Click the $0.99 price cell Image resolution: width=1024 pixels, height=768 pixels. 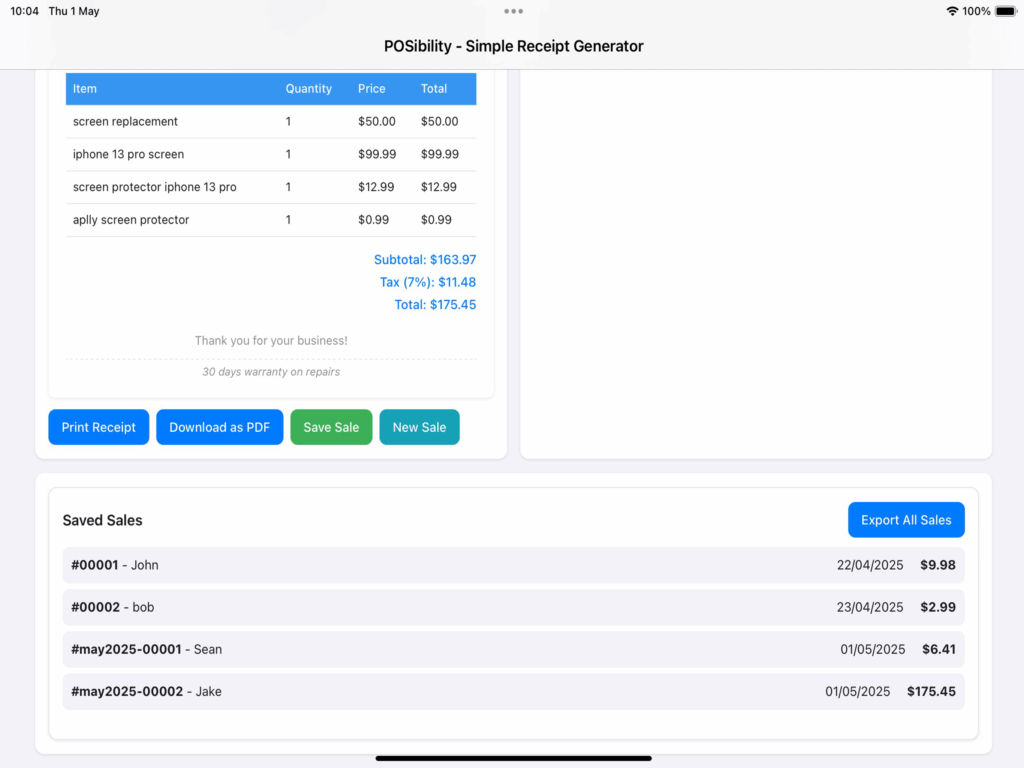coord(374,219)
